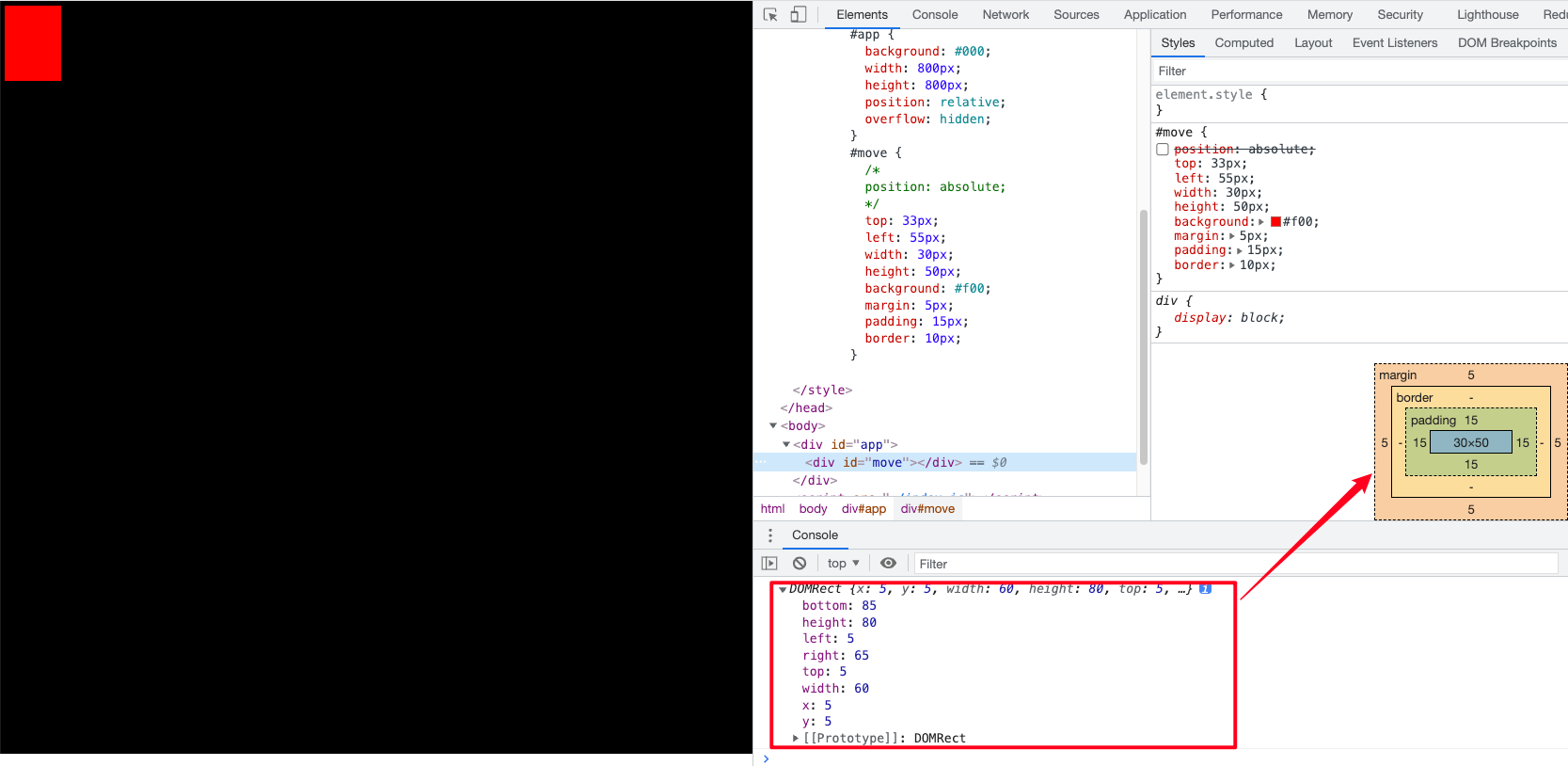Select the Styles sidebar tab
Screen dimensions: 1568x766
point(1178,43)
